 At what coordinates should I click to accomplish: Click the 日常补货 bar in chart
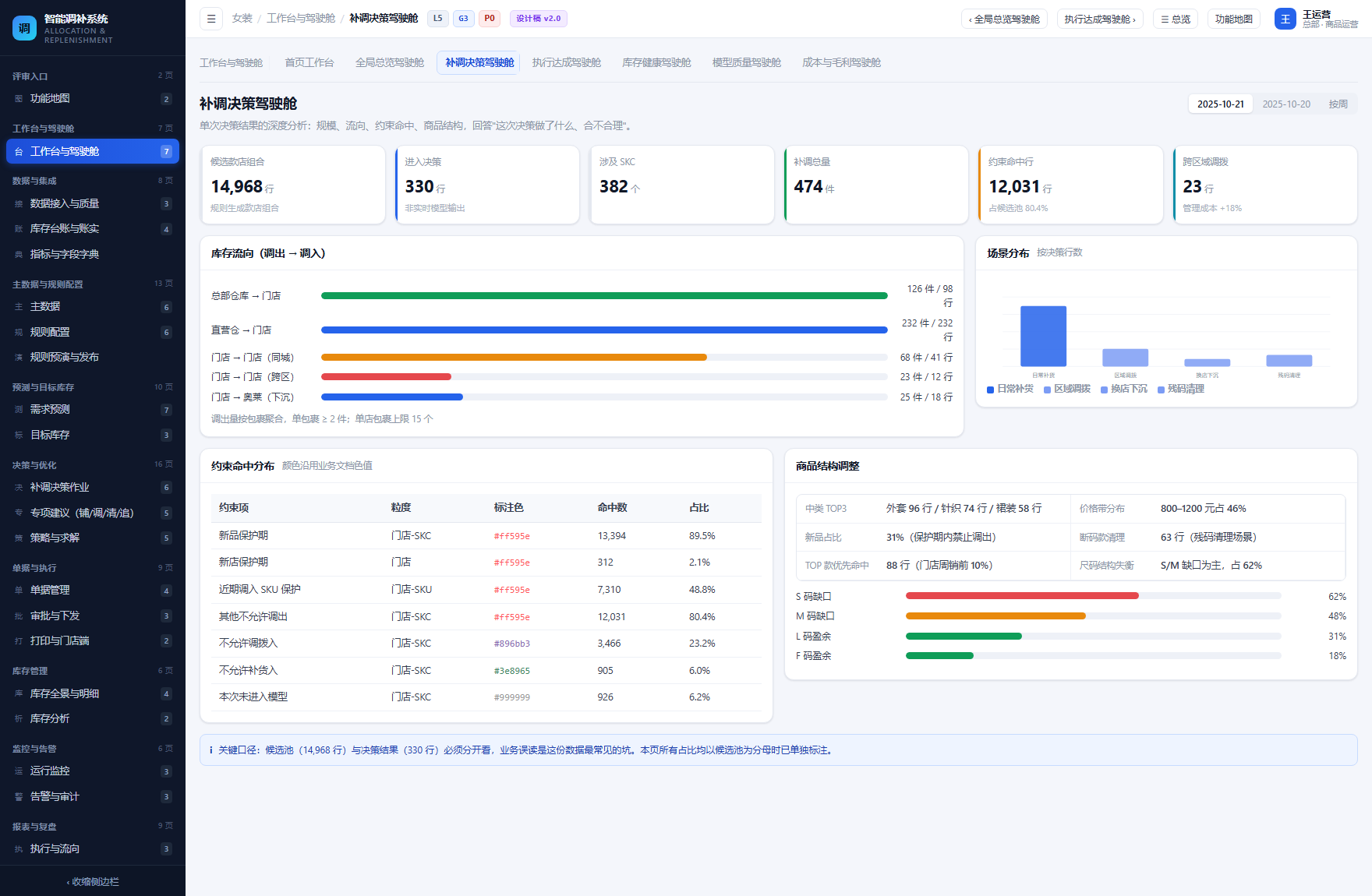(1043, 336)
